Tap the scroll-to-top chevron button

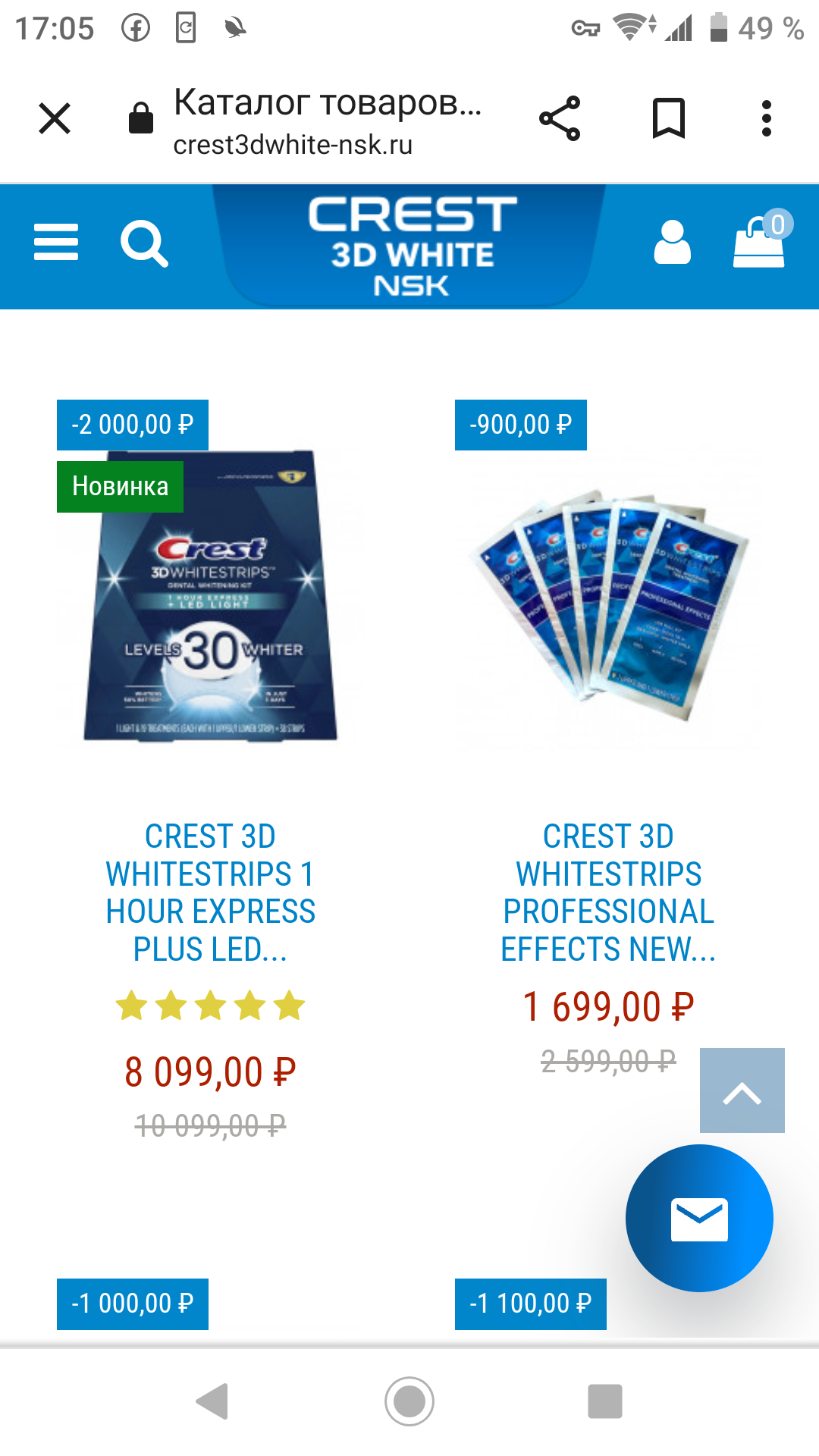pyautogui.click(x=742, y=1090)
